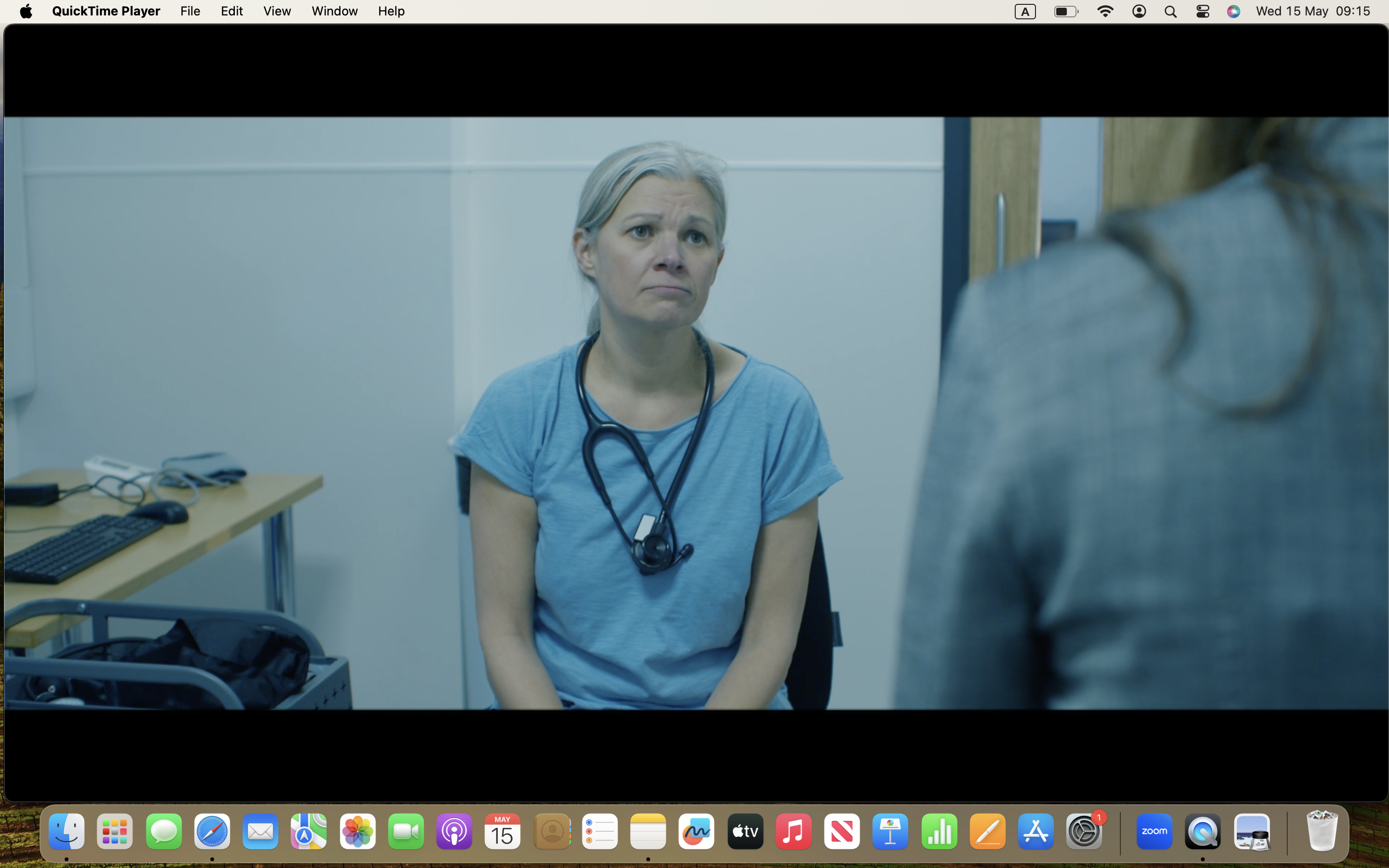Open FaceTime from the Dock

point(406,831)
